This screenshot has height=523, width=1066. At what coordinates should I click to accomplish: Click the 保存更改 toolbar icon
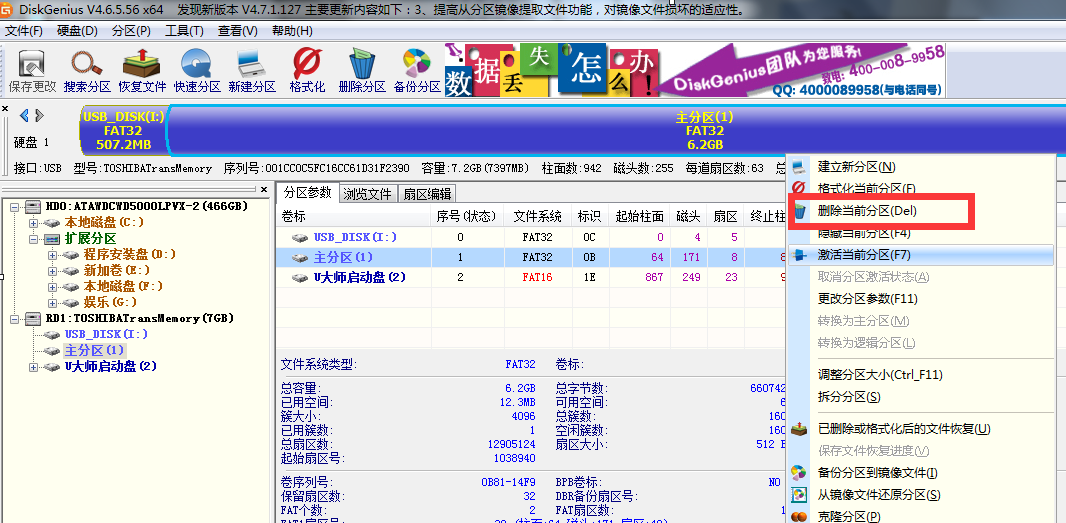(x=31, y=64)
